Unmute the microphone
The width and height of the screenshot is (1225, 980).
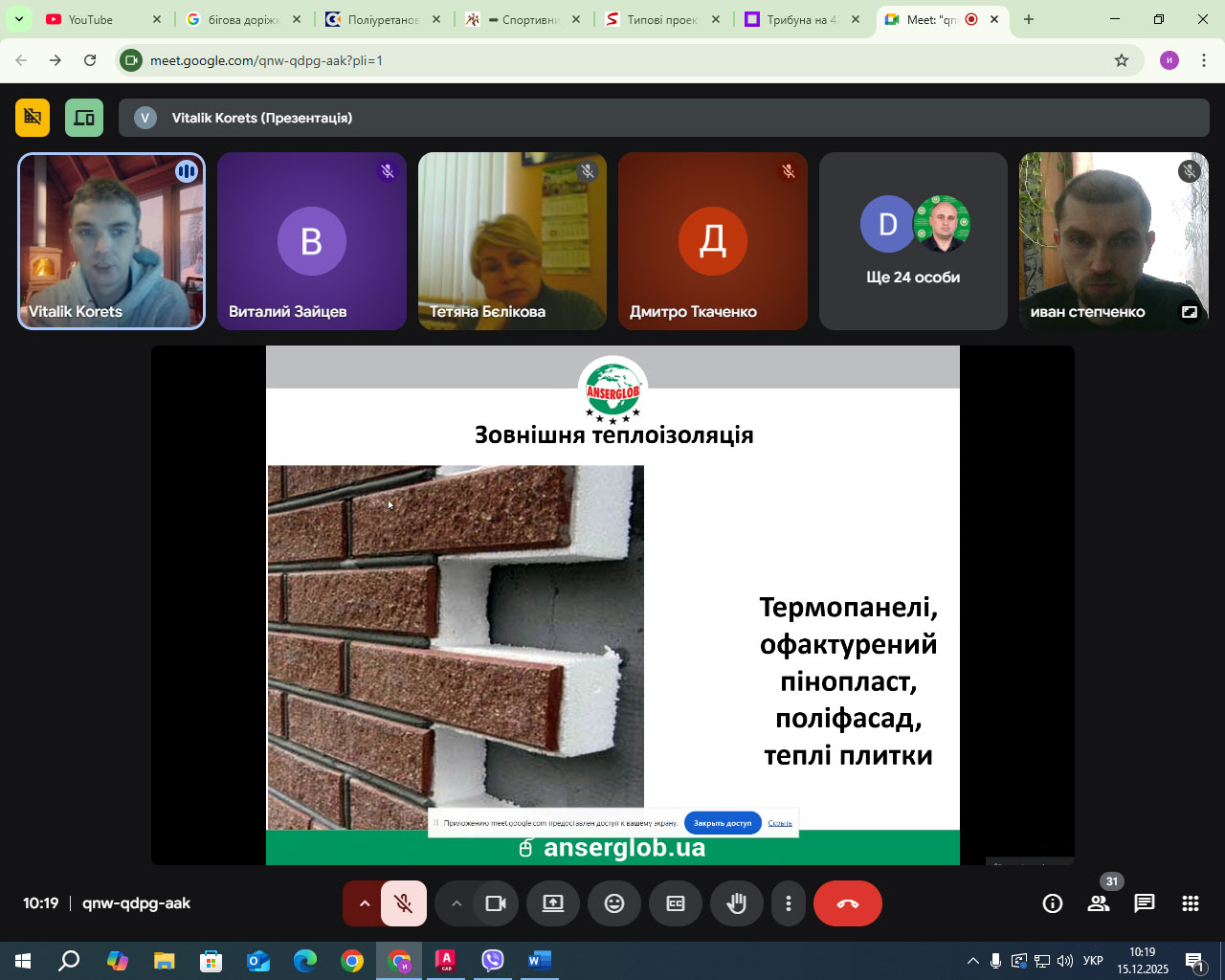tap(404, 903)
